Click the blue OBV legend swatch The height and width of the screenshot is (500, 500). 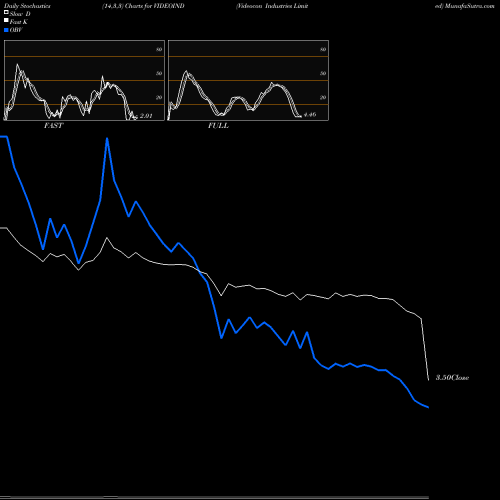tap(6, 30)
